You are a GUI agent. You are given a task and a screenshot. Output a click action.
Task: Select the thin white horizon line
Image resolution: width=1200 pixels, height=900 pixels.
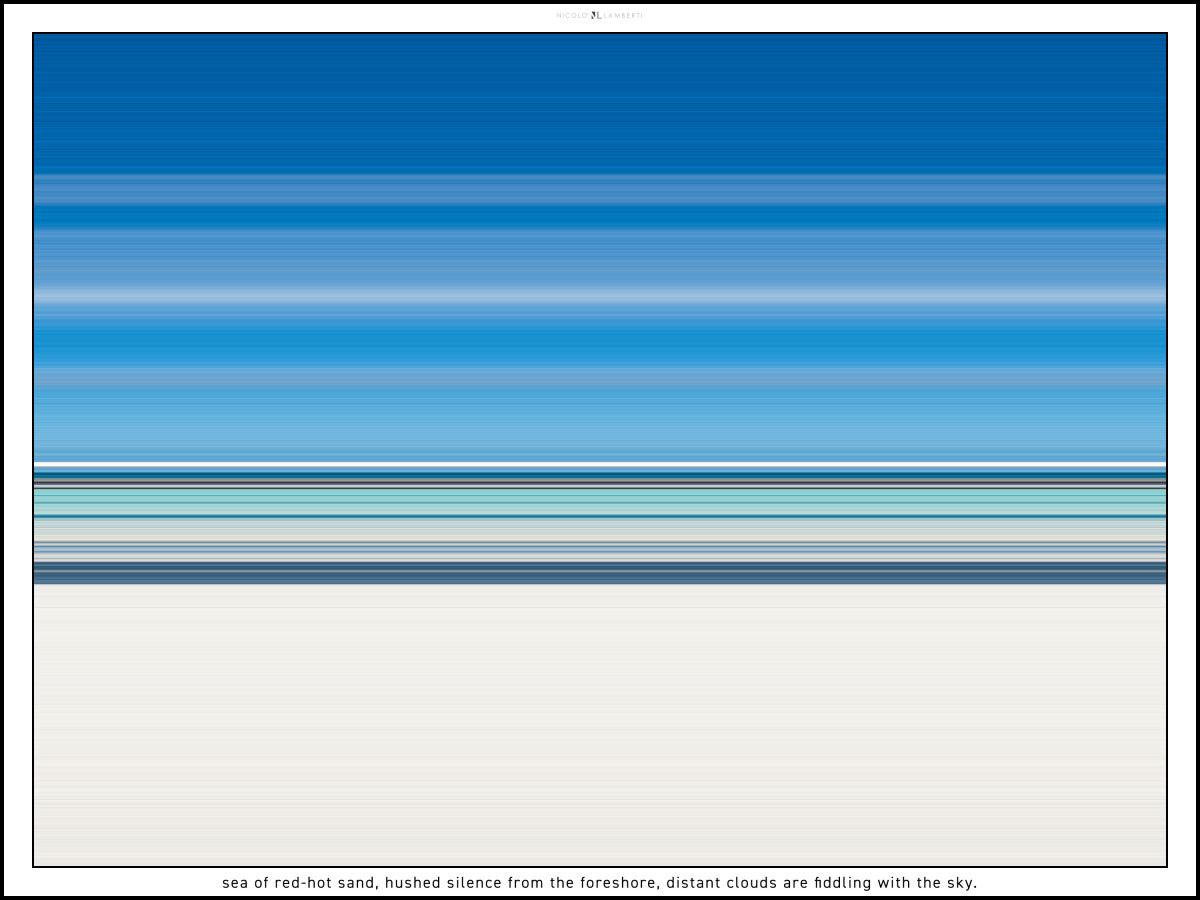point(600,464)
